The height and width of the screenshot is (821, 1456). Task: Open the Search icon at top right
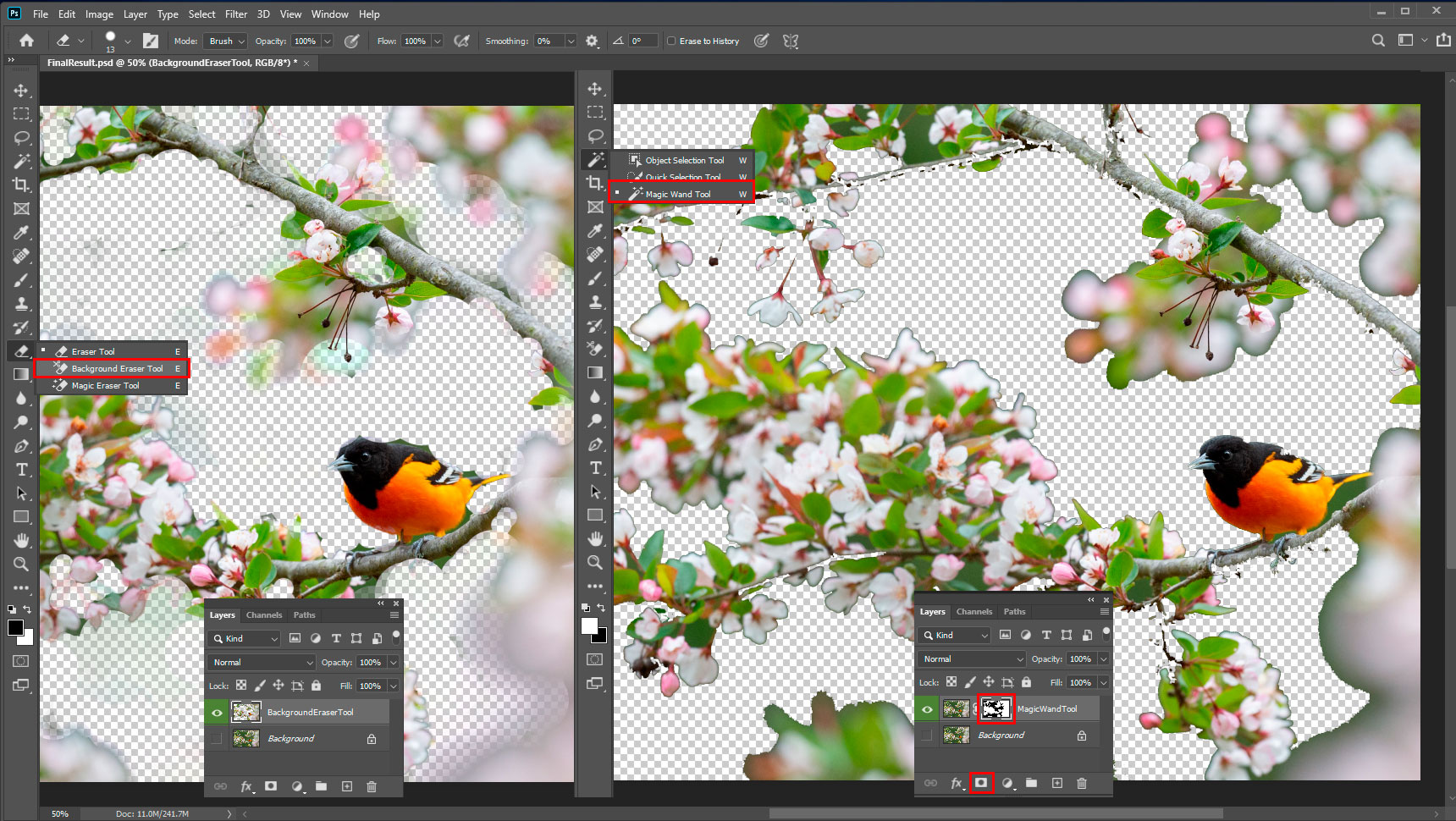click(1378, 41)
